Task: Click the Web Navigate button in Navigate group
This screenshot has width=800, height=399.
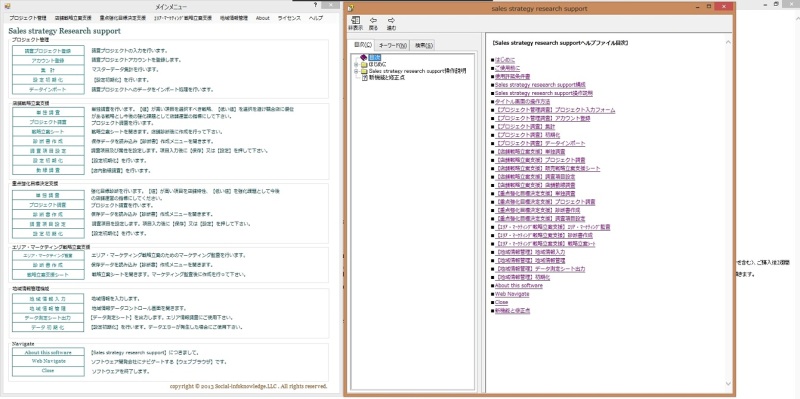Action: (48, 361)
